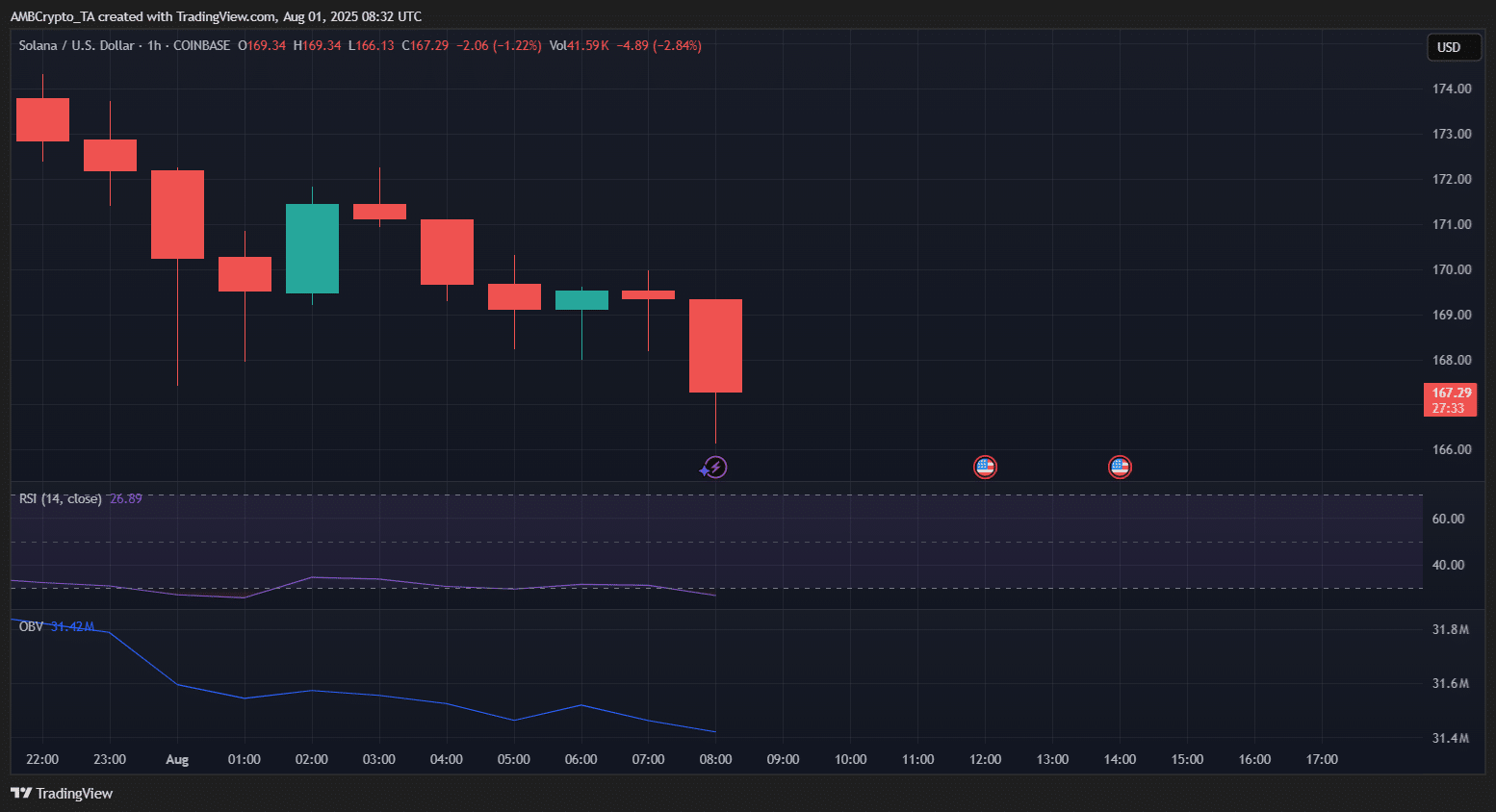
Task: Click the OBV value 31.42M
Action: [72, 626]
